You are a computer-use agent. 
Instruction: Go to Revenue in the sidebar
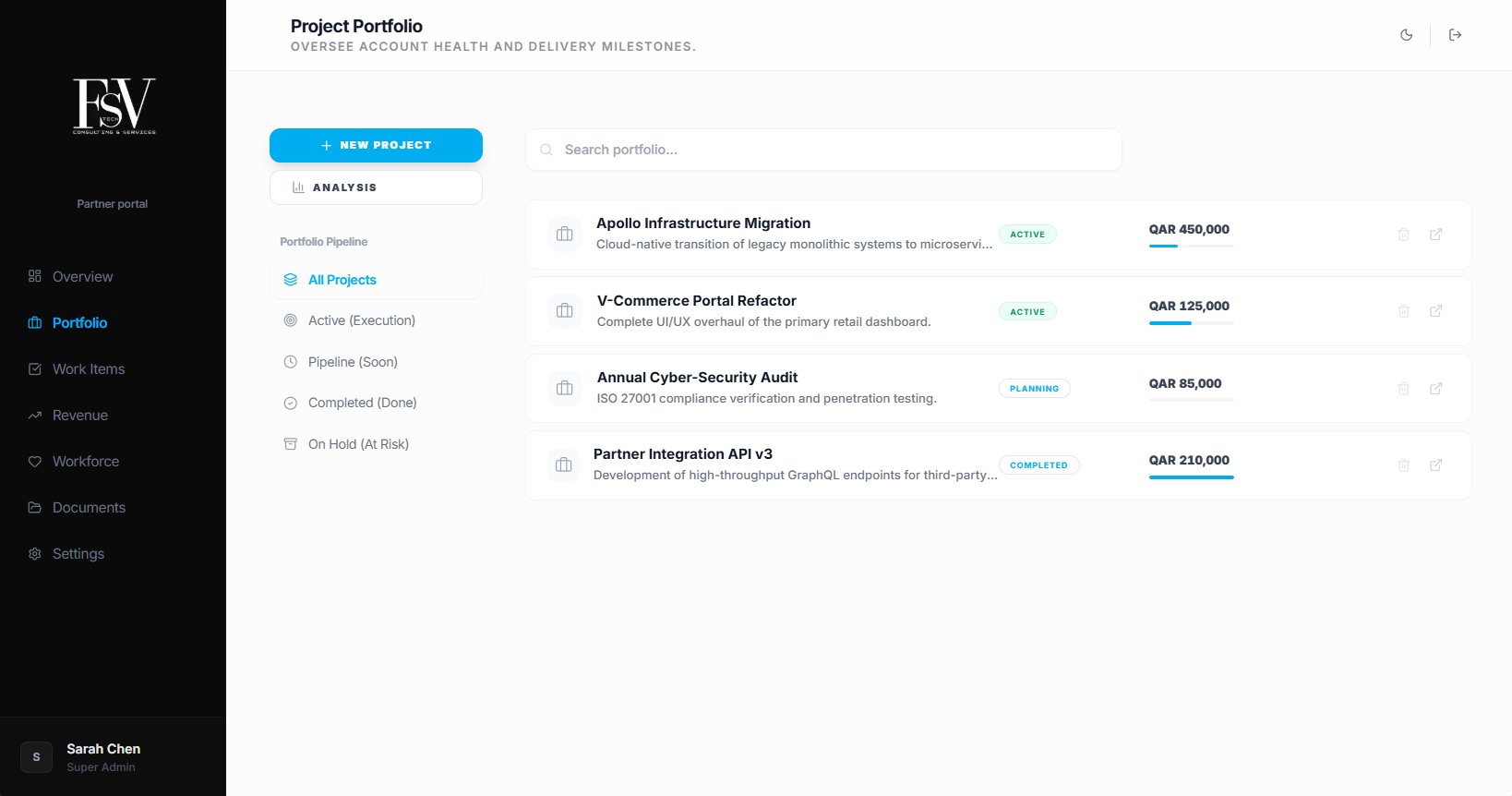point(80,415)
